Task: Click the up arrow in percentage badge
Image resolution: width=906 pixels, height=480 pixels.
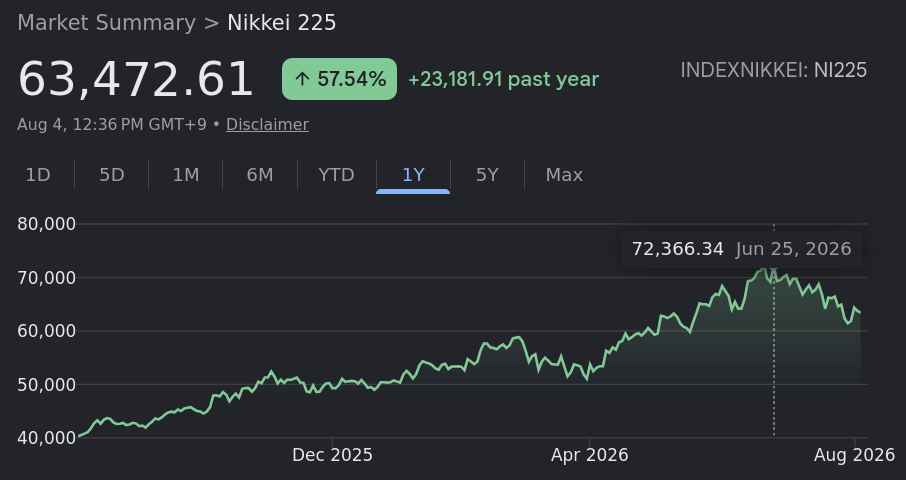Action: tap(302, 79)
